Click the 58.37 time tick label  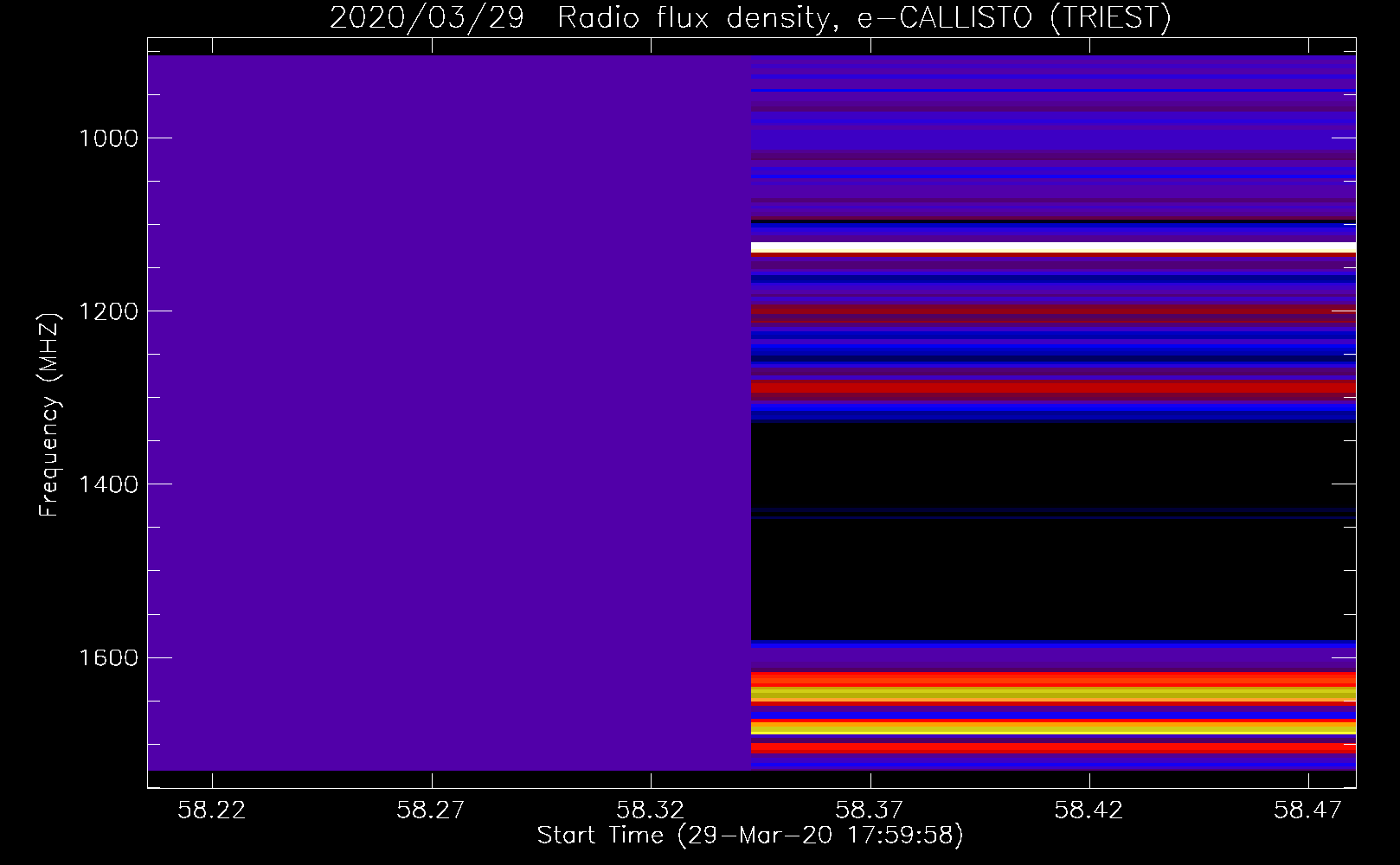click(x=870, y=810)
